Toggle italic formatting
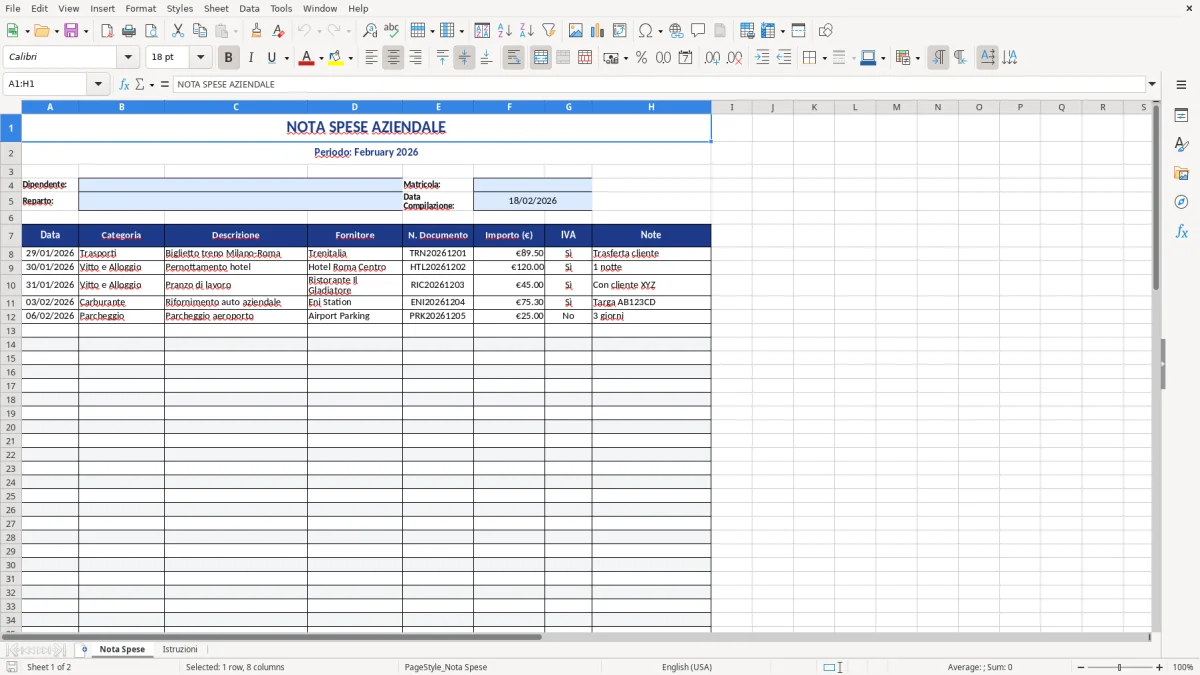 [251, 57]
